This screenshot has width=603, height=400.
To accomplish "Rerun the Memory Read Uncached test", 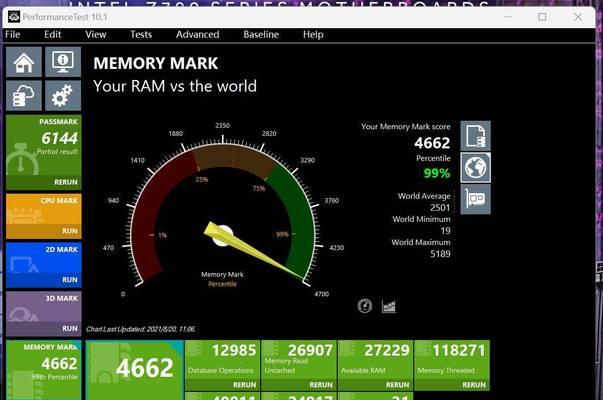I will pyautogui.click(x=321, y=385).
